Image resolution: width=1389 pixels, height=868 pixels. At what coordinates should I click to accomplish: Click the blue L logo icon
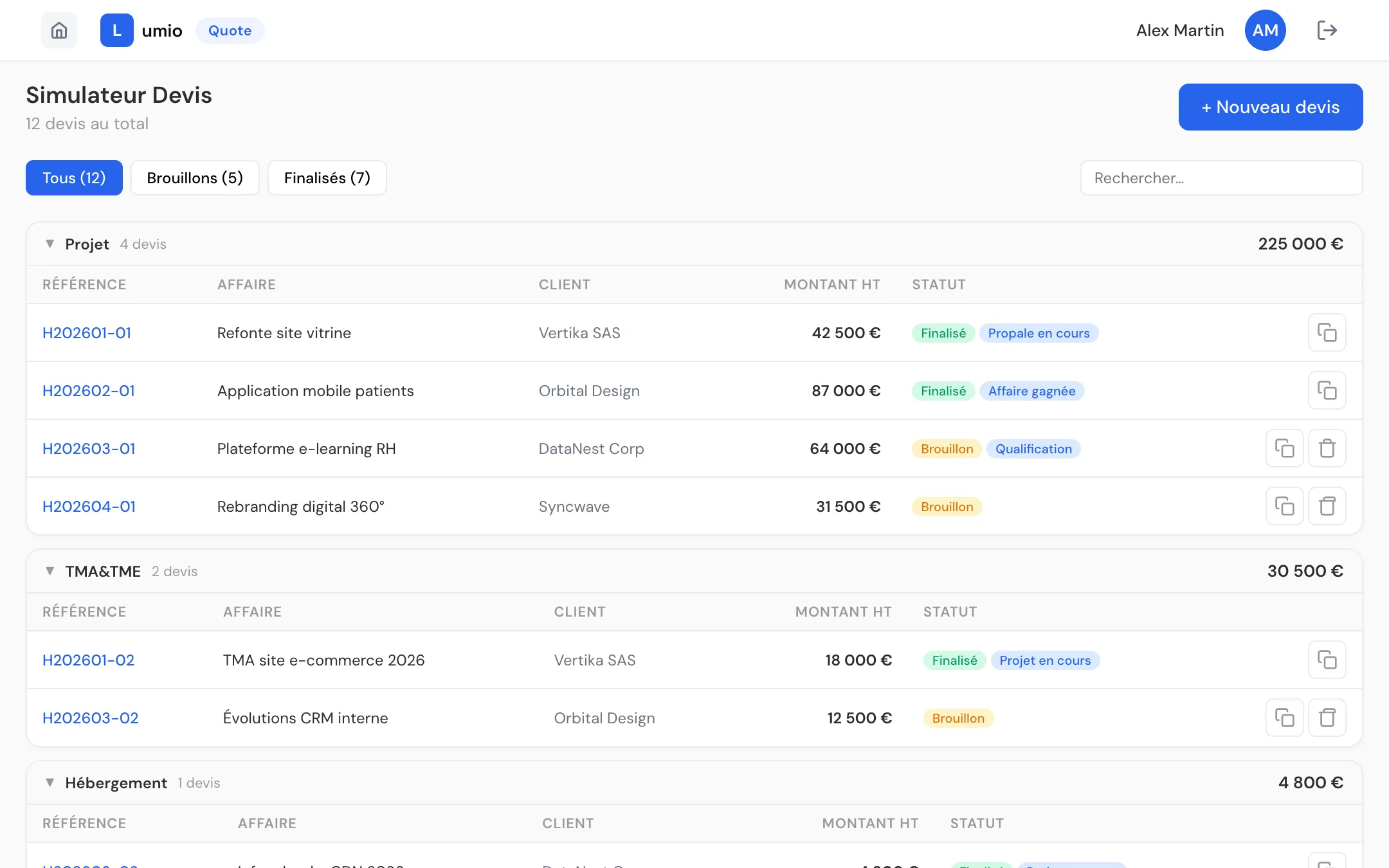117,30
